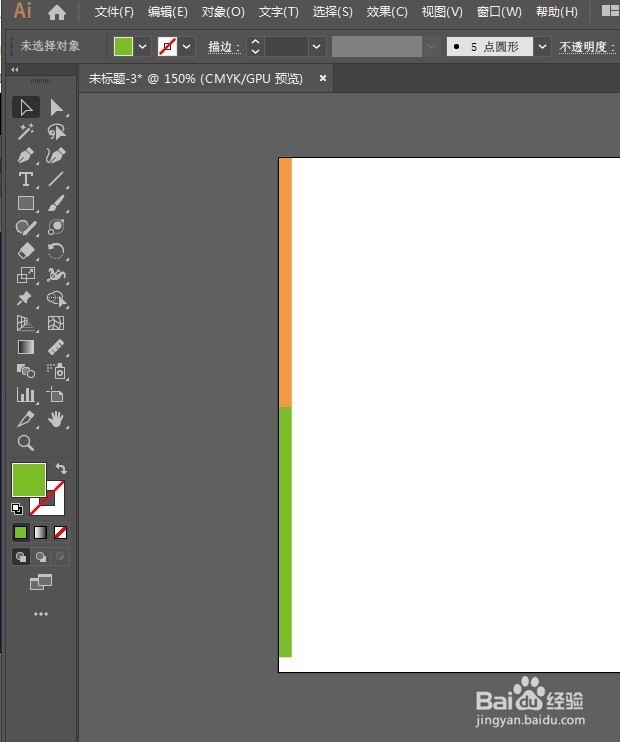
Task: Select the Mesh tool
Action: point(56,323)
